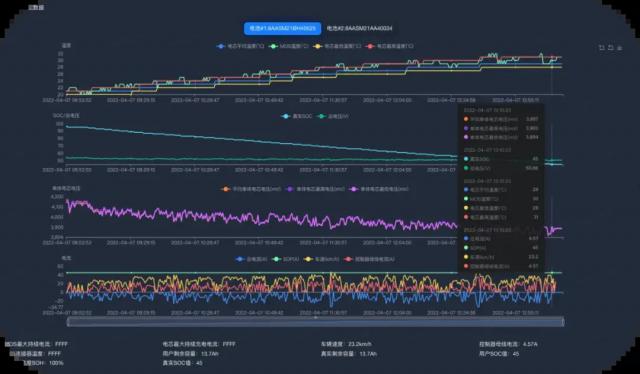Toggle dark purple highest cell voltage legend
Screen dimensions: 640x374
pos(315,189)
